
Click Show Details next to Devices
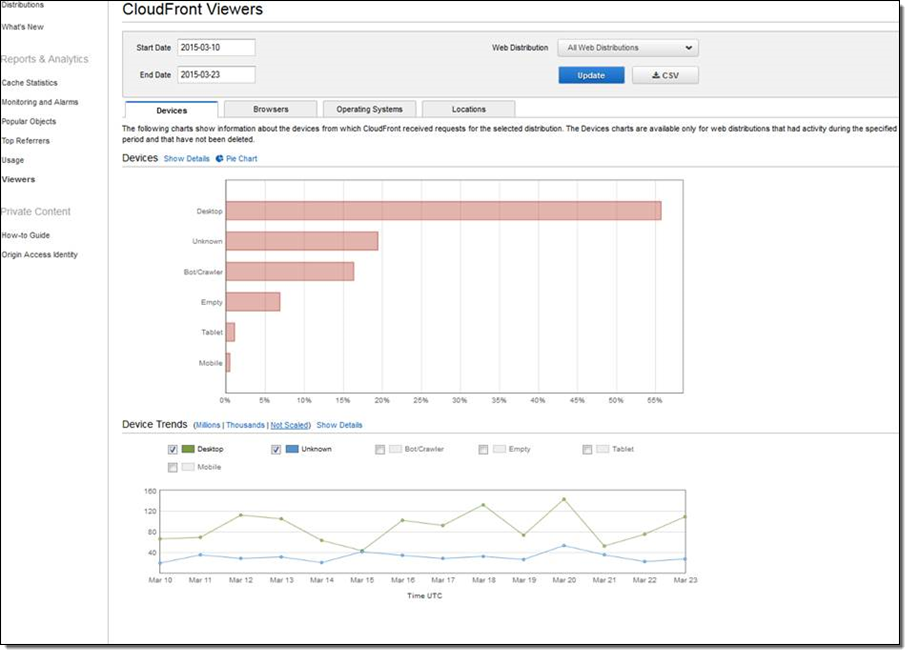[x=187, y=159]
